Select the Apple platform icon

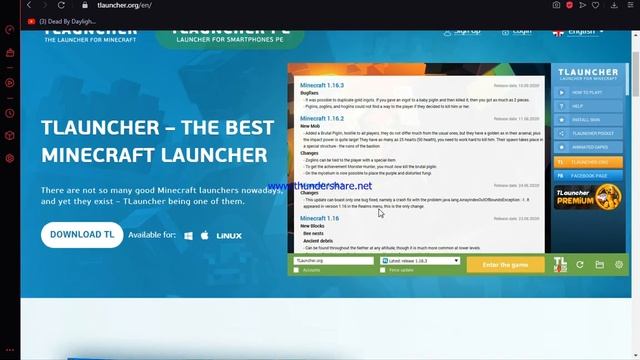coord(204,235)
